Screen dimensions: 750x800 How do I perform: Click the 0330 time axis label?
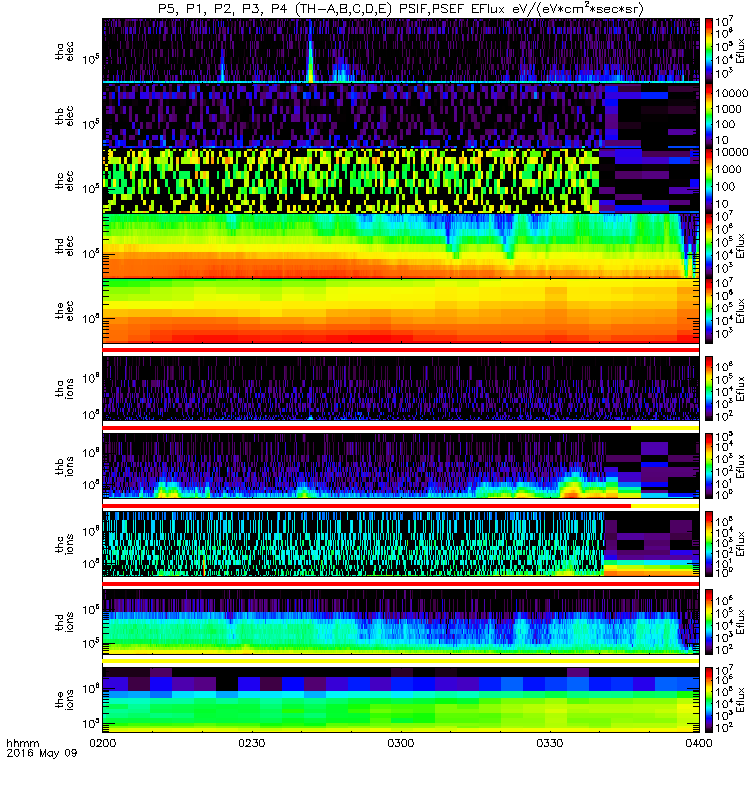(549, 743)
